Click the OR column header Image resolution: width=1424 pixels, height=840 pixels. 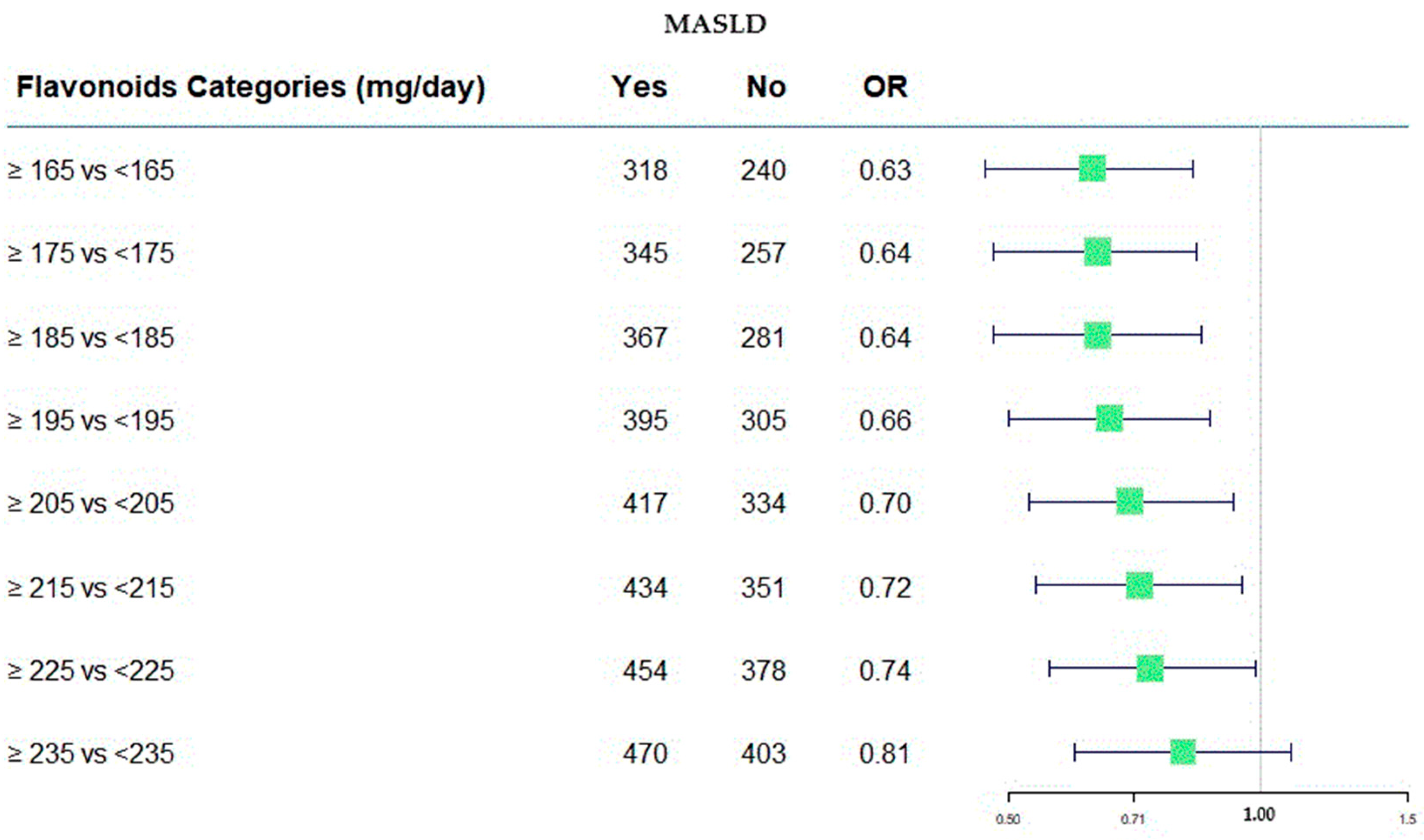(x=885, y=87)
